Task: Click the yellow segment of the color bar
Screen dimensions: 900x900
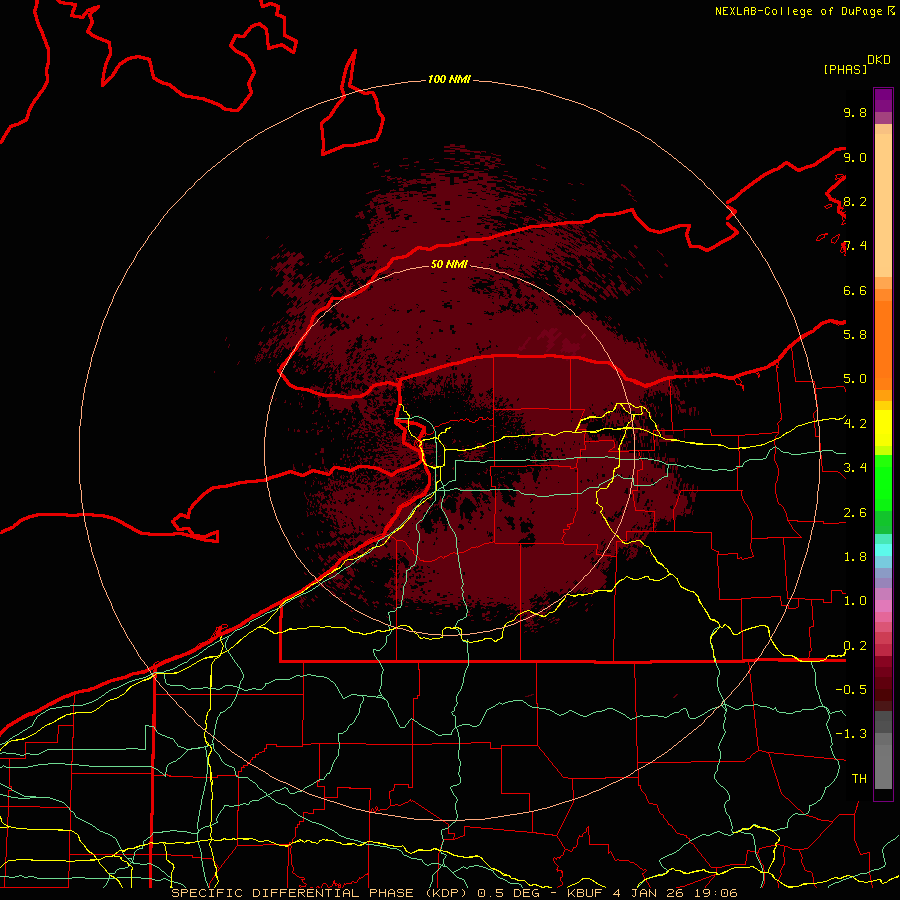Action: (883, 428)
